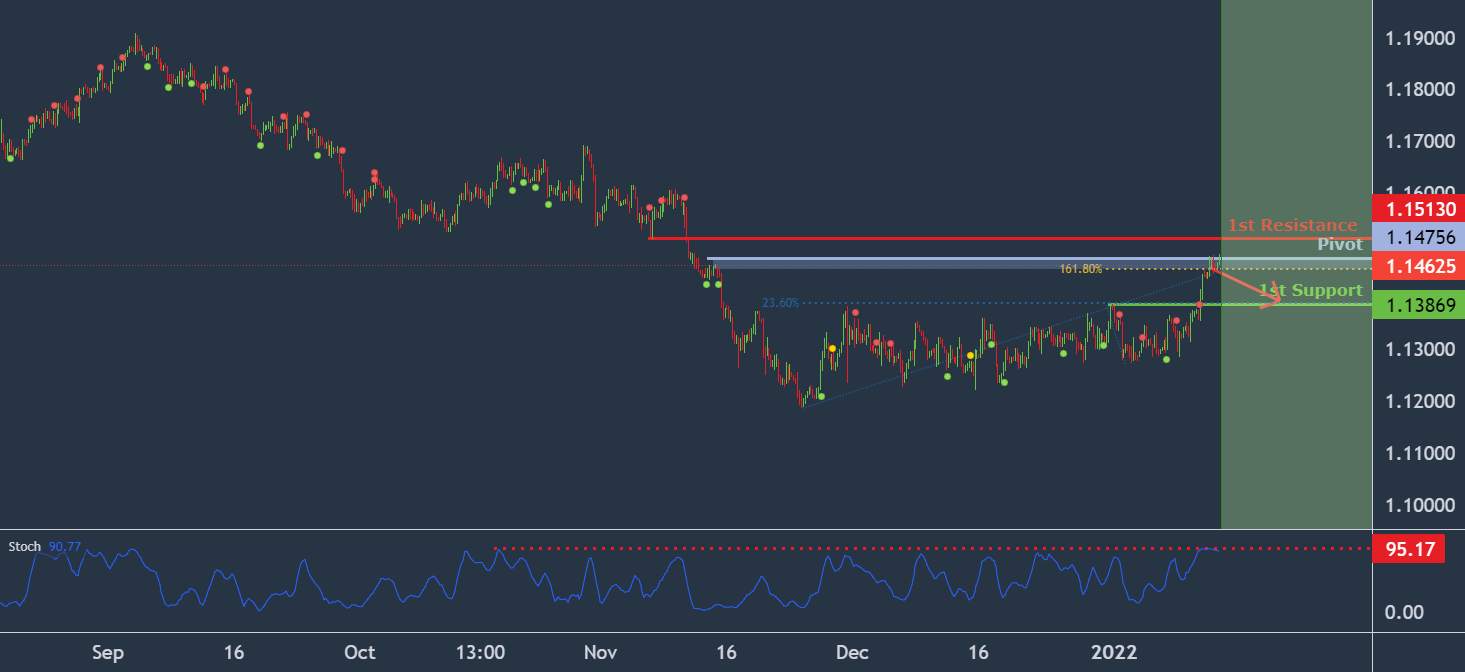The width and height of the screenshot is (1465, 672).
Task: Click the Sep axis label
Action: [107, 652]
